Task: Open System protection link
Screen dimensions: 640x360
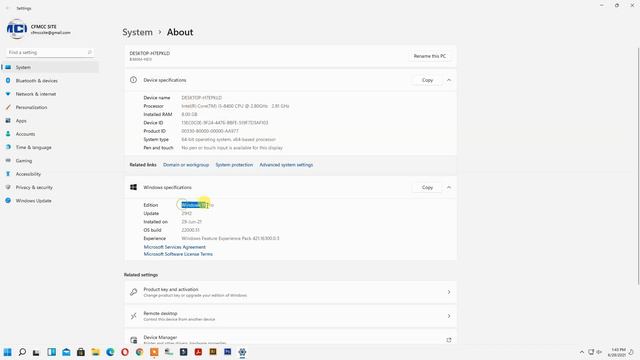Action: 234,165
